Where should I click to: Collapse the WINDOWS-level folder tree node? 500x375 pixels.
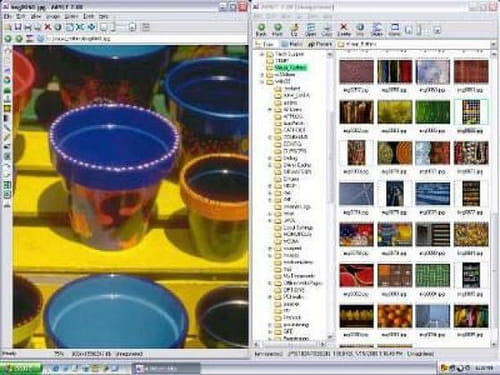(x=262, y=81)
